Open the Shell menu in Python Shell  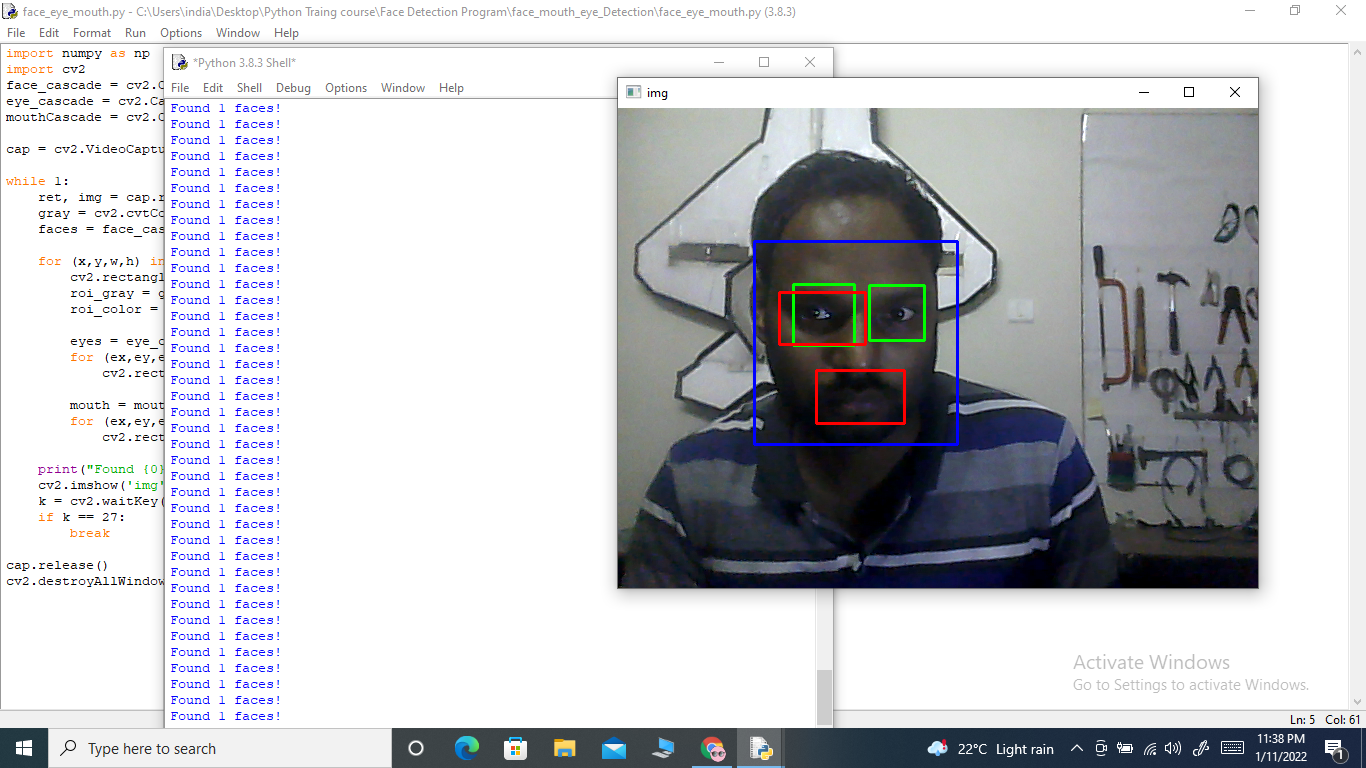[249, 87]
